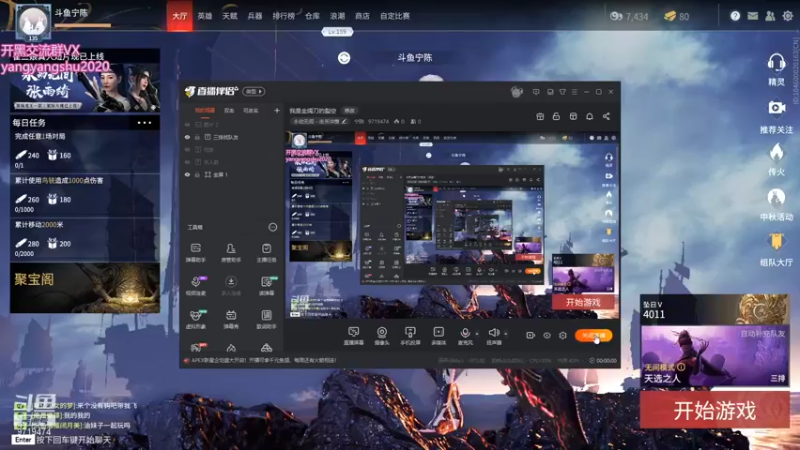The width and height of the screenshot is (800, 450).
Task: Open the stream settings gear beside 关闭直播
Action: pos(563,335)
